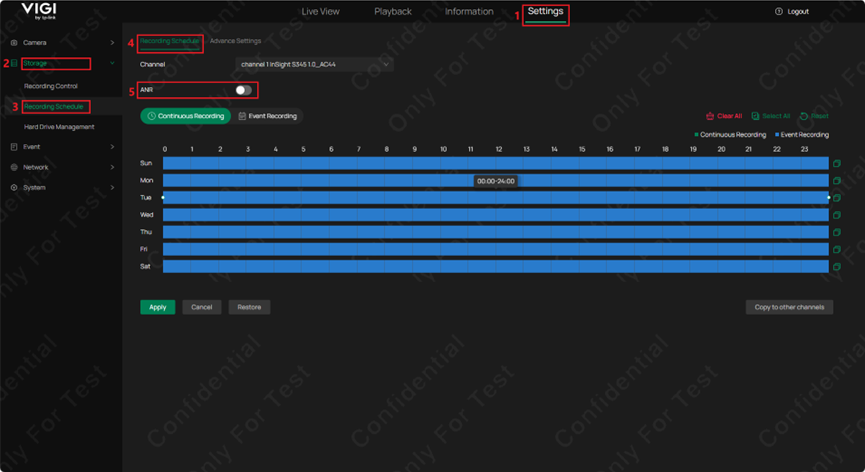
Task: Click the Restore button
Action: click(249, 307)
